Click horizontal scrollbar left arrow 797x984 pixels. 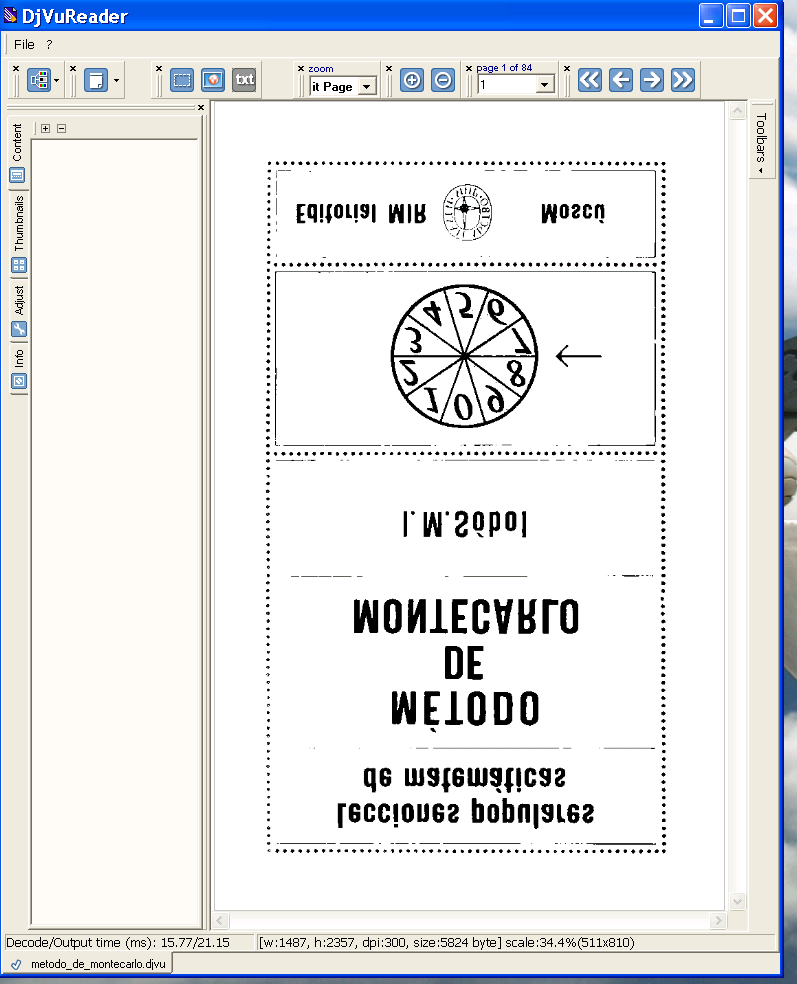click(x=220, y=921)
